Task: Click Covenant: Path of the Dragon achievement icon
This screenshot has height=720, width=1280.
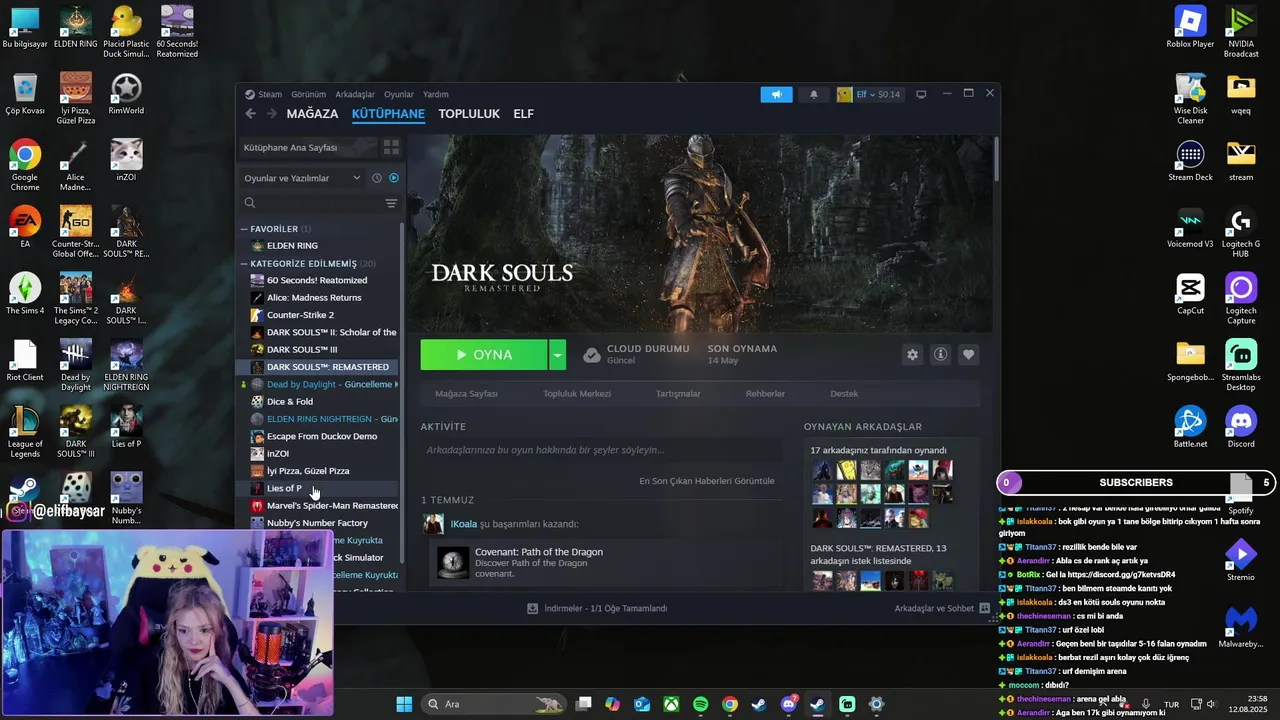Action: [x=453, y=563]
